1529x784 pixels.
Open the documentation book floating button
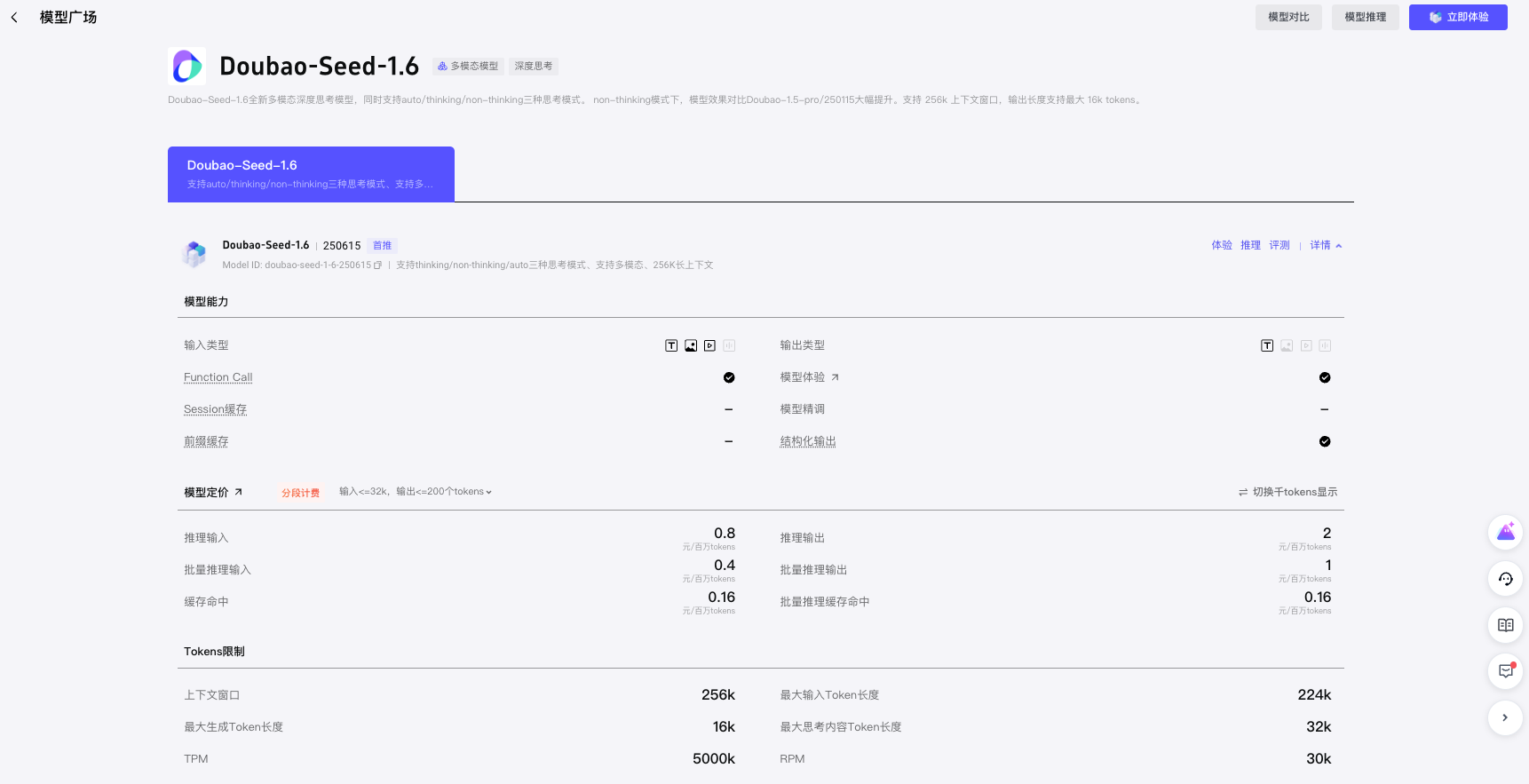pyautogui.click(x=1506, y=625)
